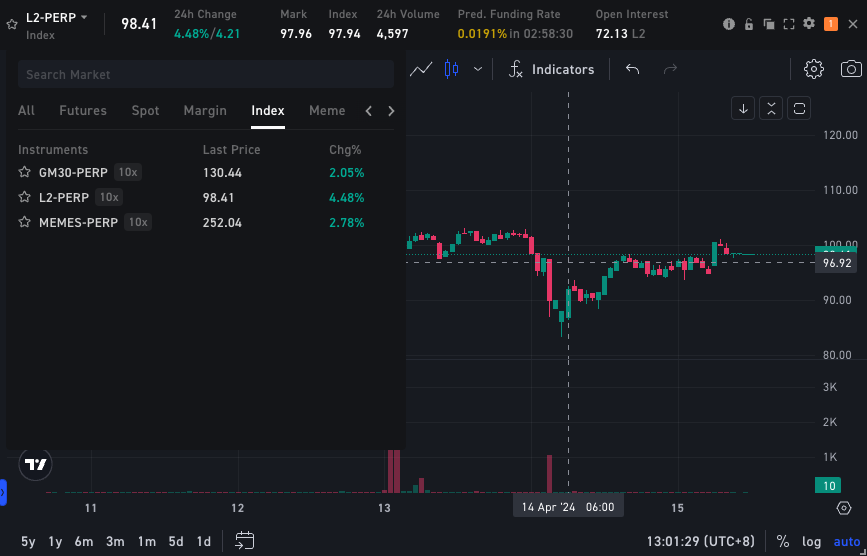Switch to the Margin tab
Image resolution: width=867 pixels, height=556 pixels.
pyautogui.click(x=205, y=111)
